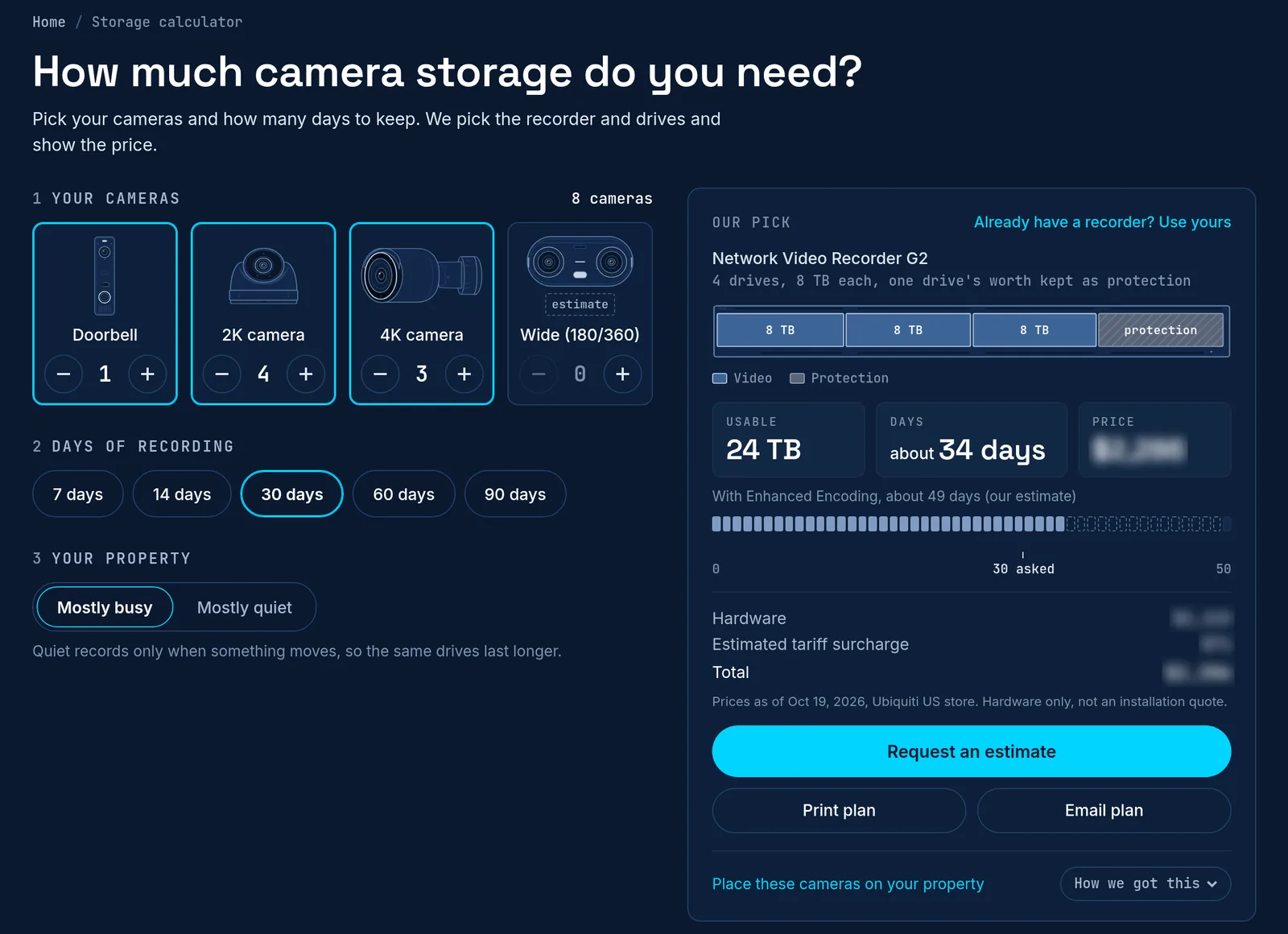Click Email plan button
This screenshot has height=934, width=1288.
coord(1104,811)
